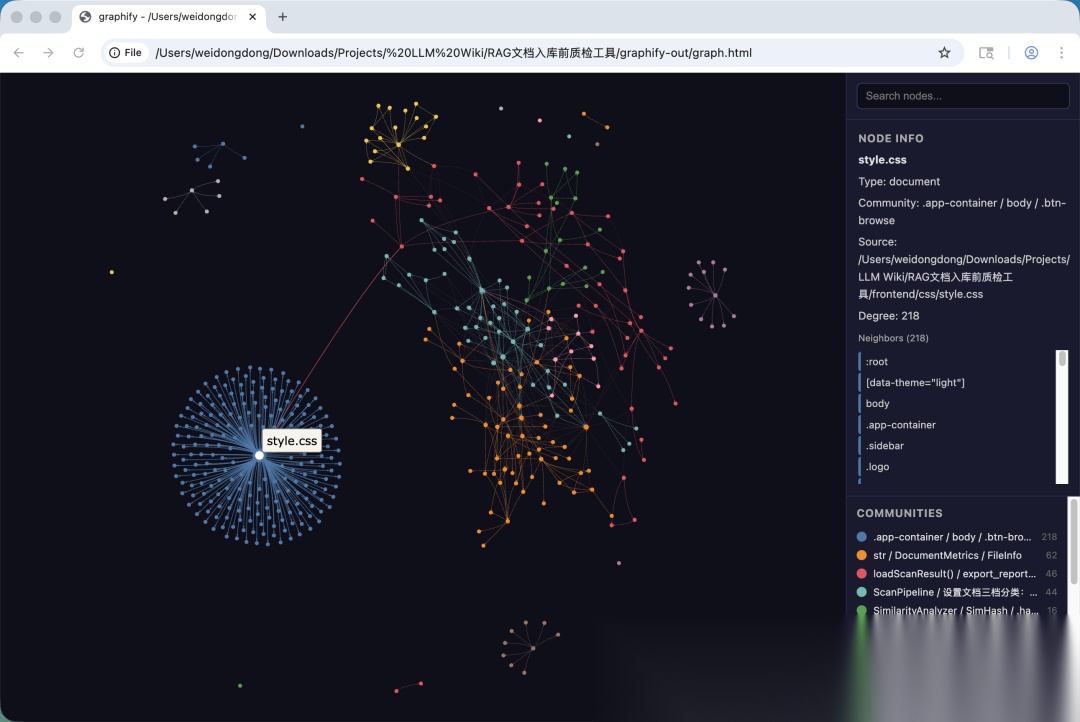Click the brown cluster center node
The width and height of the screenshot is (1080, 722).
pyautogui.click(x=533, y=648)
